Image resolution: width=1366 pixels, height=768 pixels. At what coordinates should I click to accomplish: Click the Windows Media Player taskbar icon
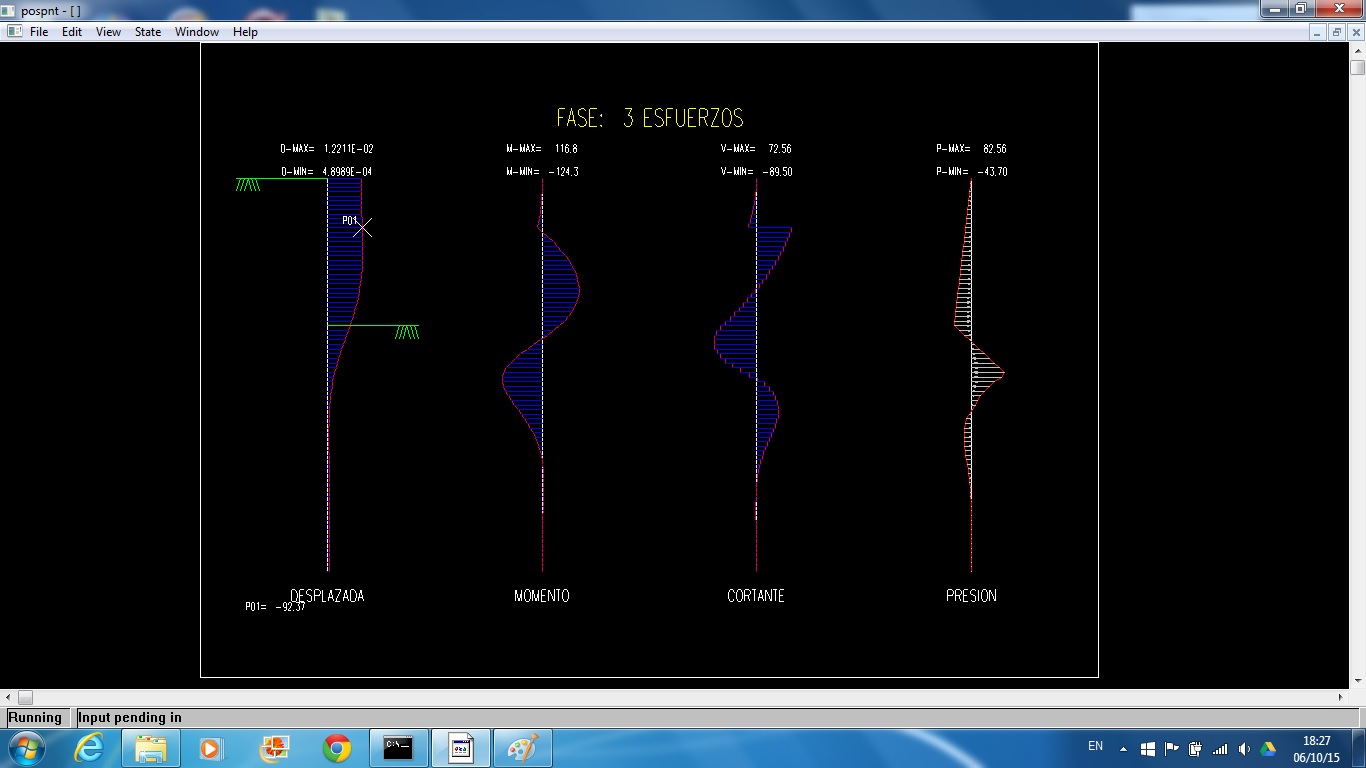tap(211, 748)
